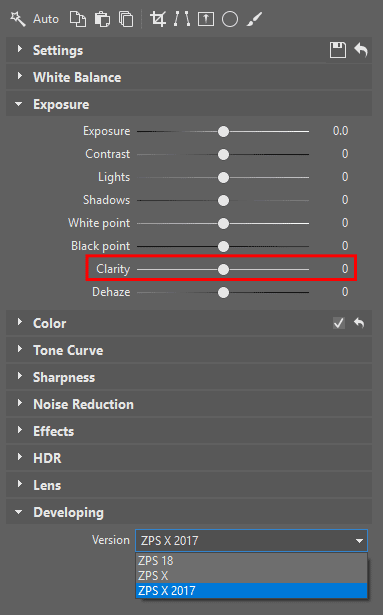Select the Crop tool icon
The width and height of the screenshot is (383, 615).
click(158, 19)
